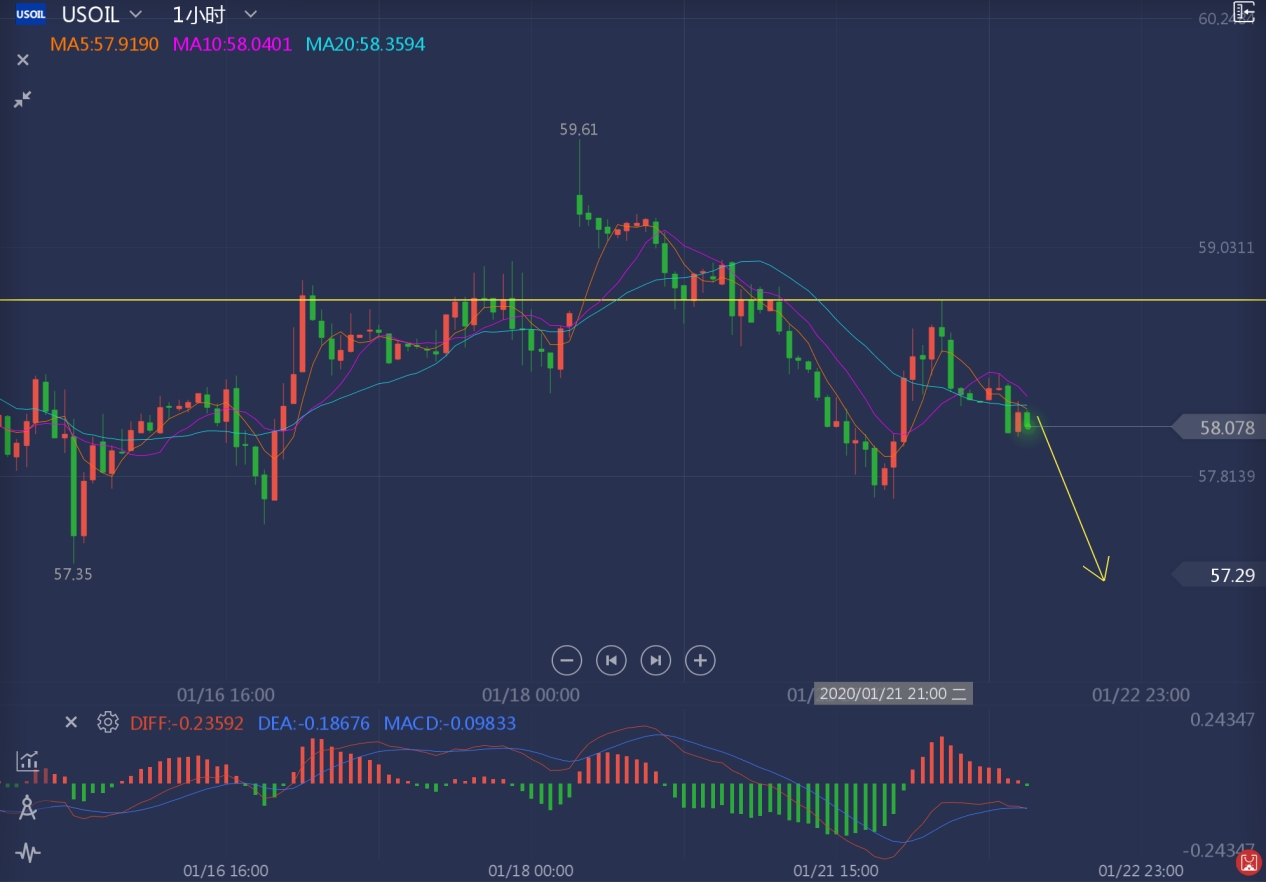
Task: Remove the MACD indicator panel
Action: point(71,722)
